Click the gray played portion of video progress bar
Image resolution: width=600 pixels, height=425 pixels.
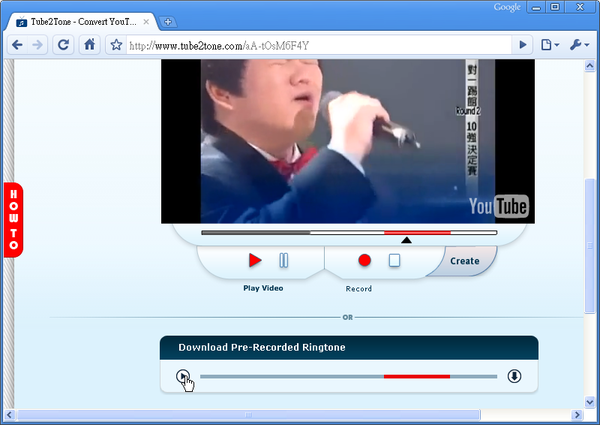(256, 233)
